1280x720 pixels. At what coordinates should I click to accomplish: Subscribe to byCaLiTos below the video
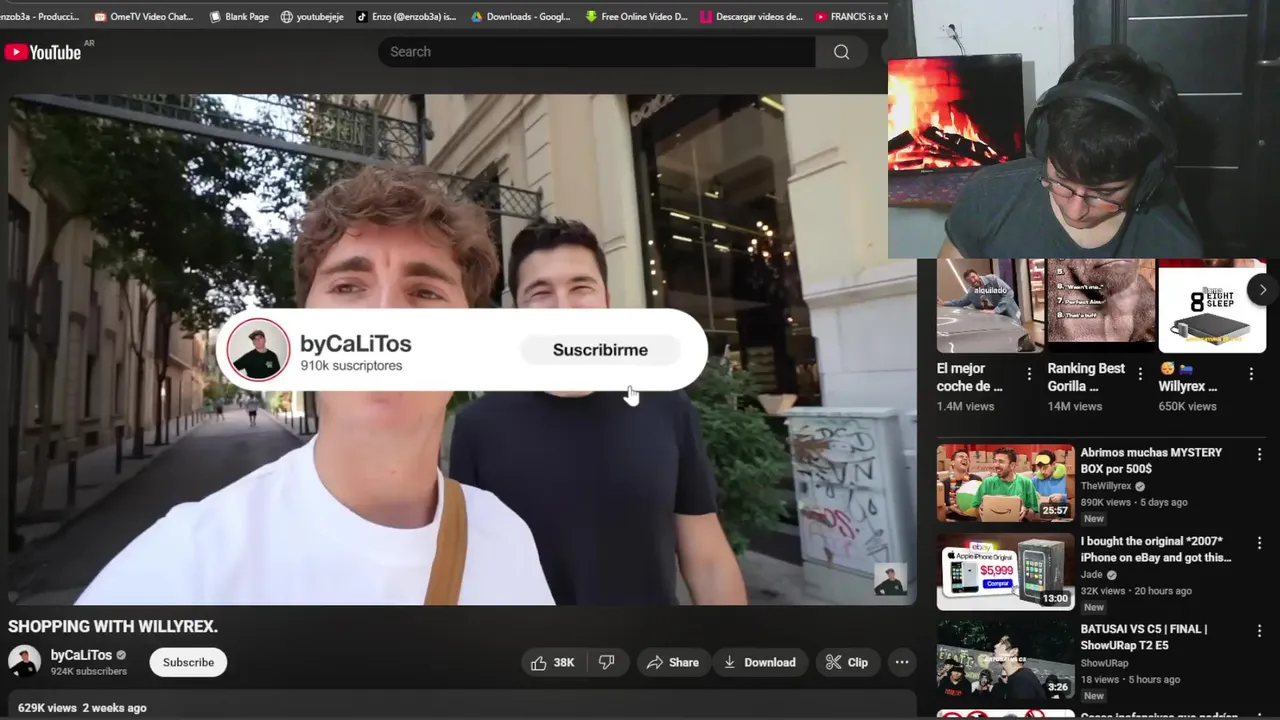(x=188, y=662)
